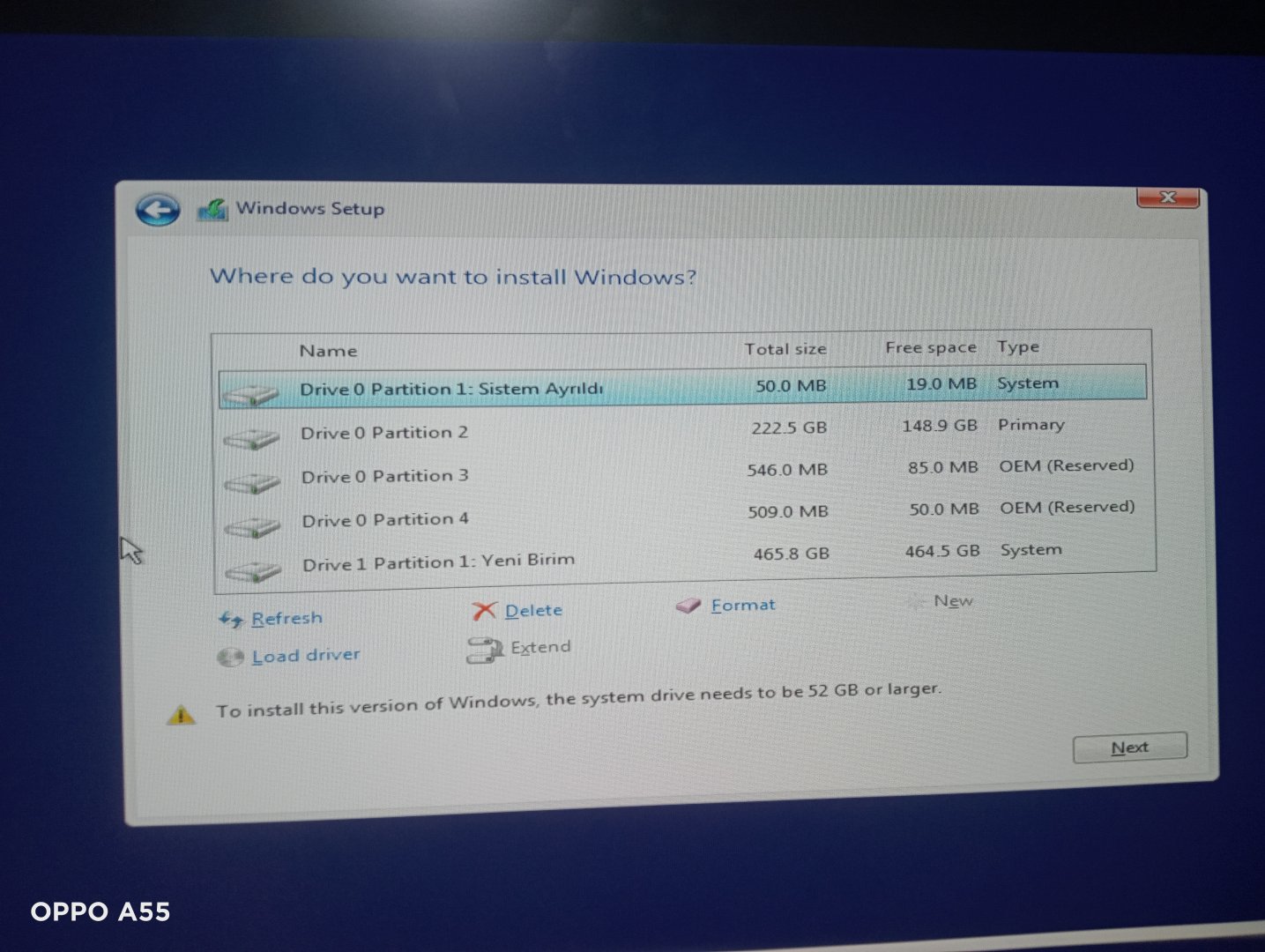This screenshot has height=952, width=1265.
Task: Click the 222.5 GB total size value
Action: (789, 428)
